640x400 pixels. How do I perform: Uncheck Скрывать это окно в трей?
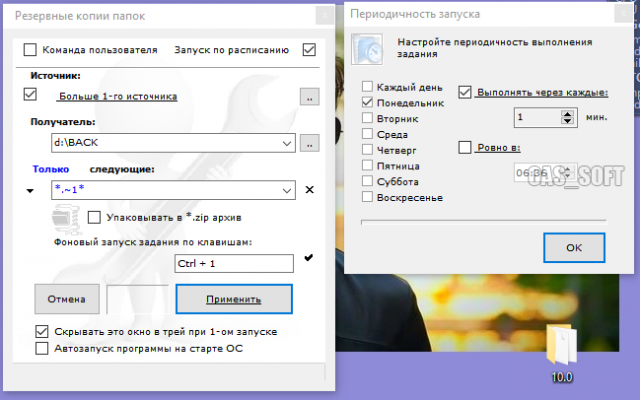(42, 331)
